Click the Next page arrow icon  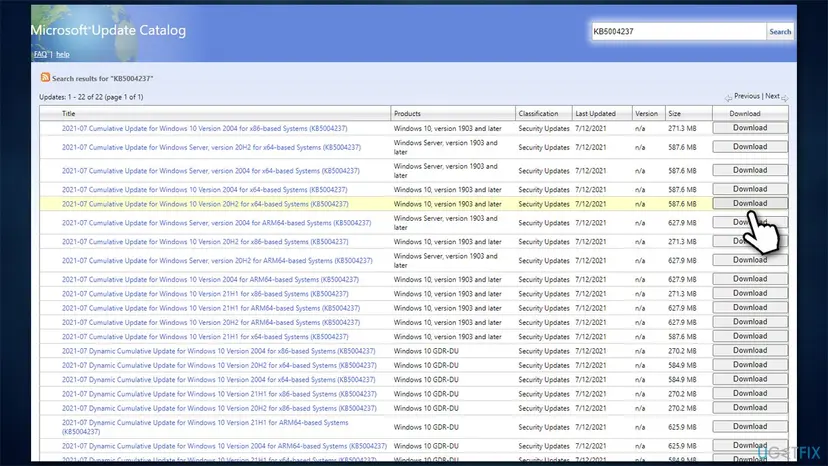tap(785, 98)
